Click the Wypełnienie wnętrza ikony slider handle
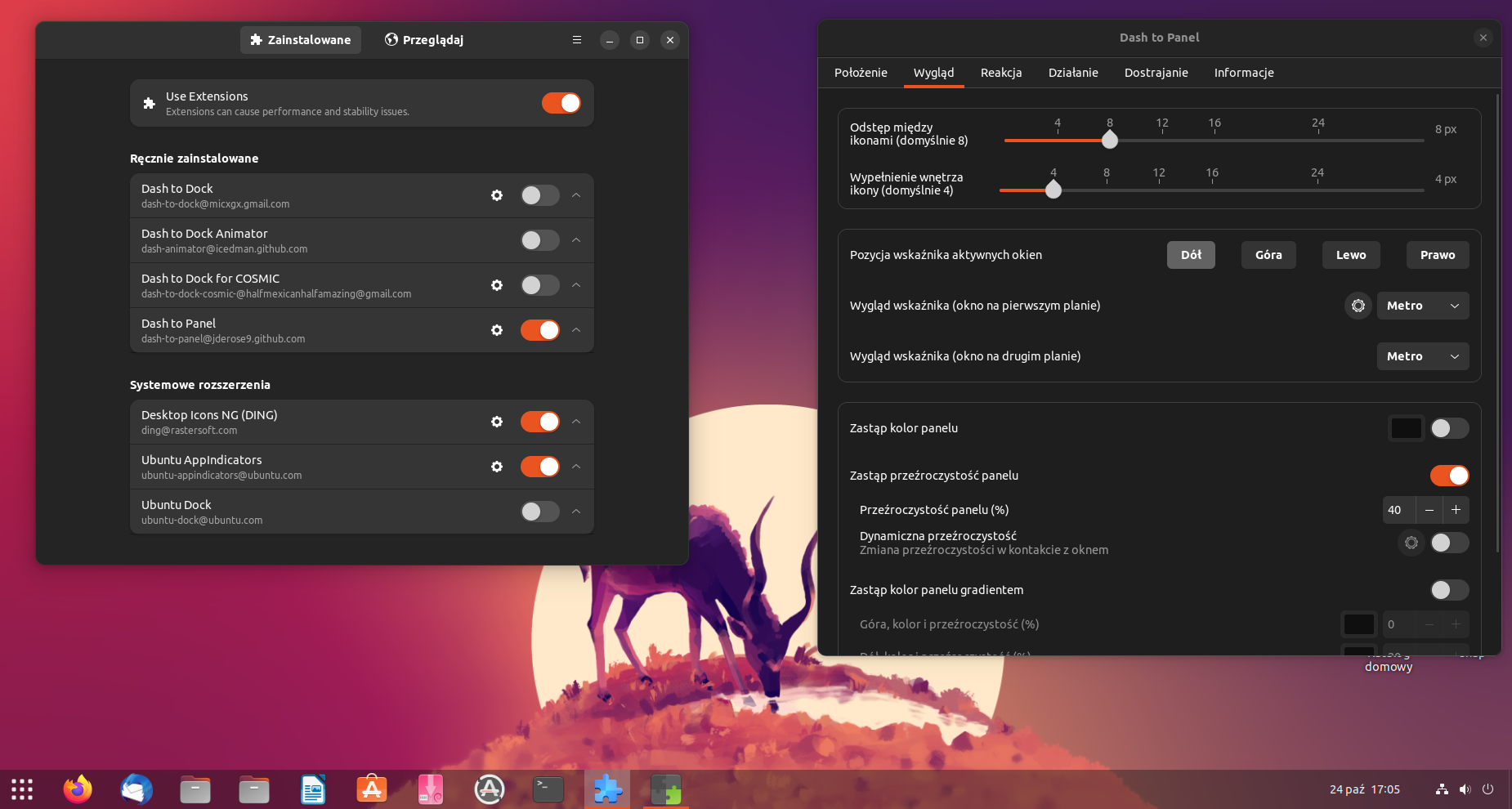The image size is (1512, 809). point(1053,190)
